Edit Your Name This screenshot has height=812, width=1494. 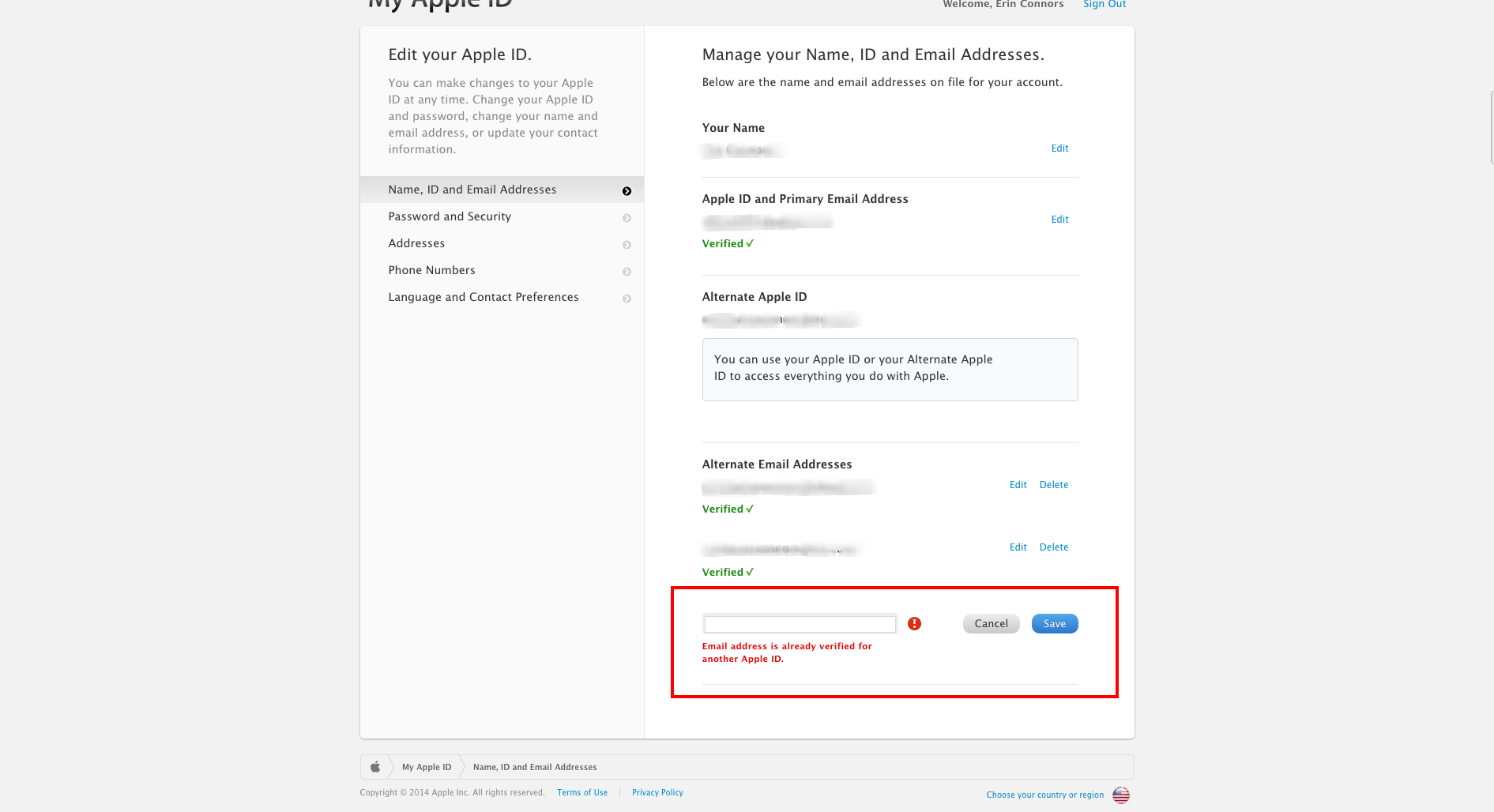point(1059,148)
